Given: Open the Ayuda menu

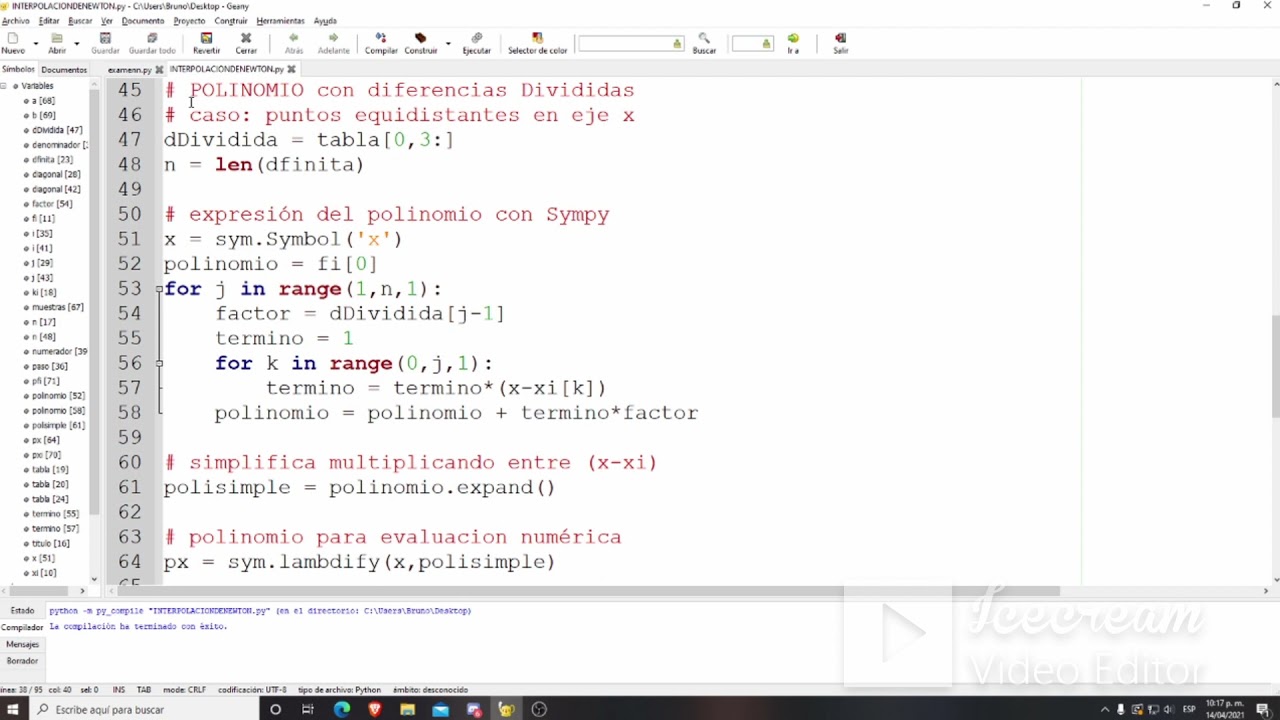Looking at the screenshot, I should coord(325,21).
